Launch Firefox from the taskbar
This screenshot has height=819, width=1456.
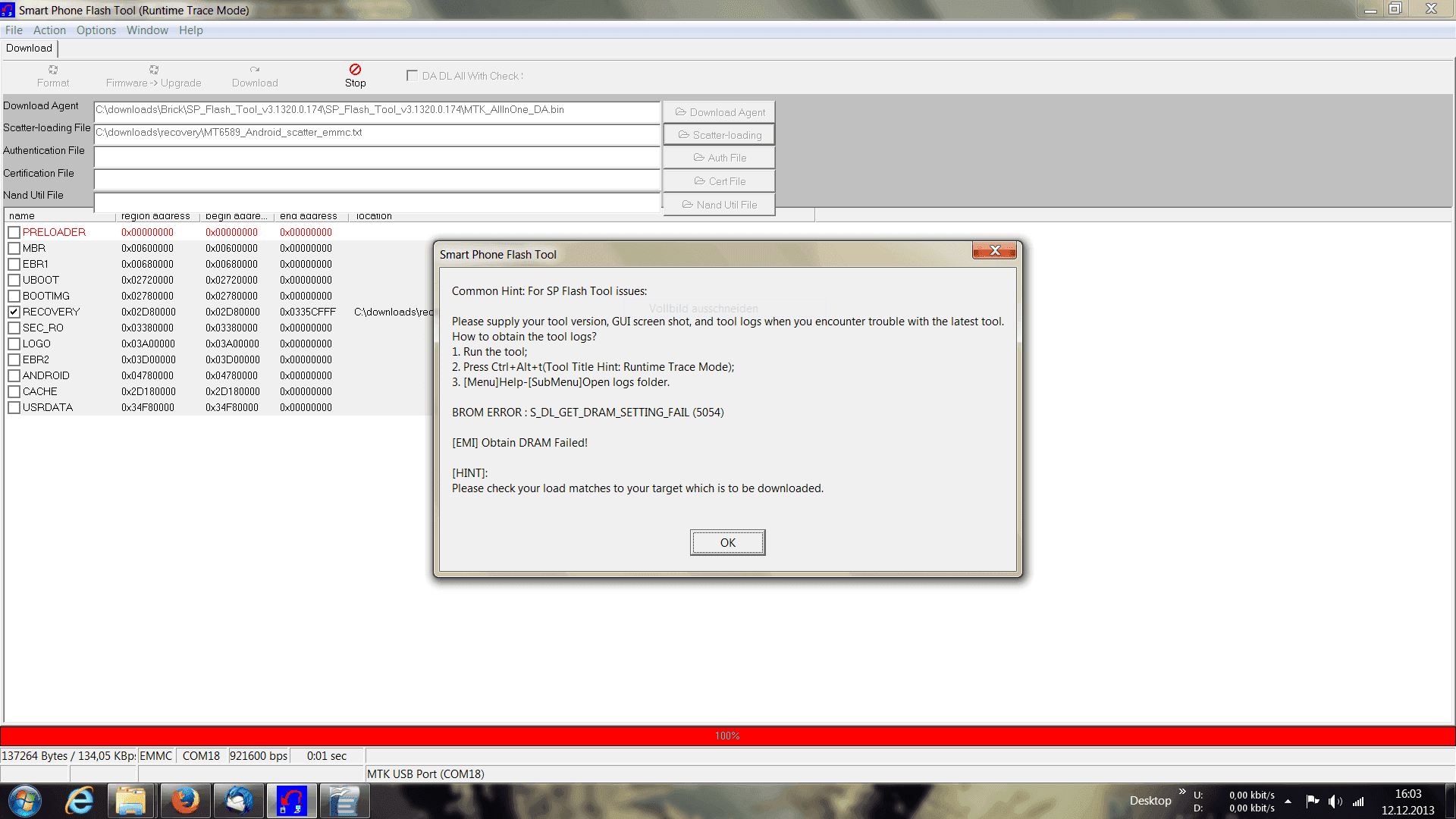tap(184, 801)
